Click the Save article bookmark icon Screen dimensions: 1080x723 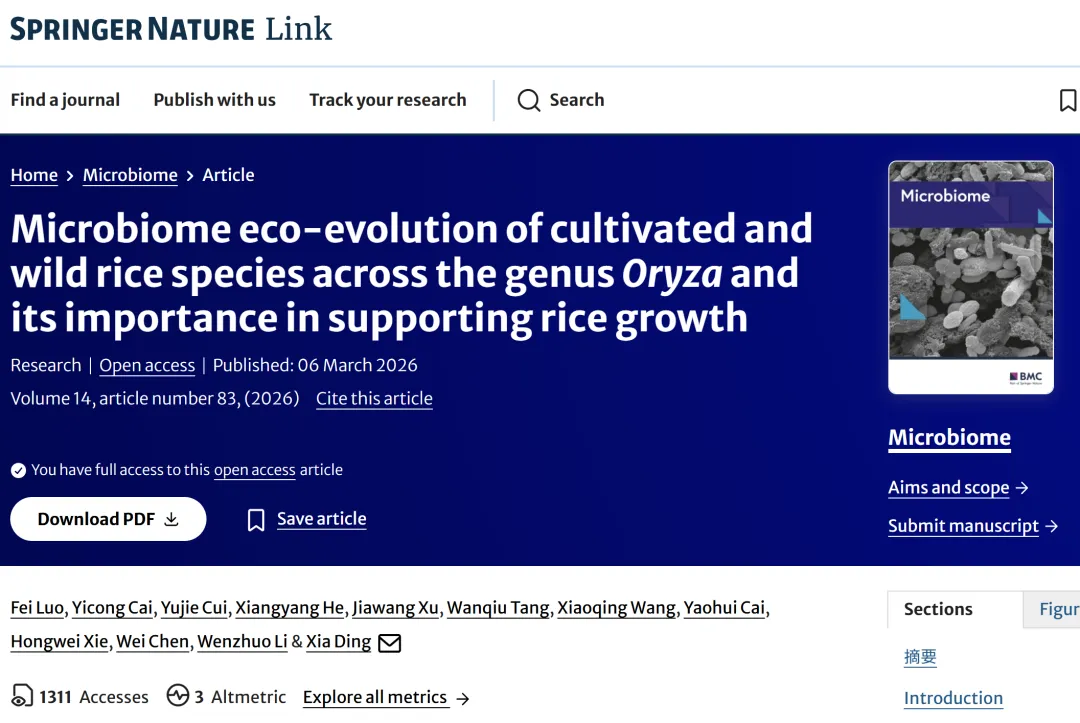(x=257, y=520)
